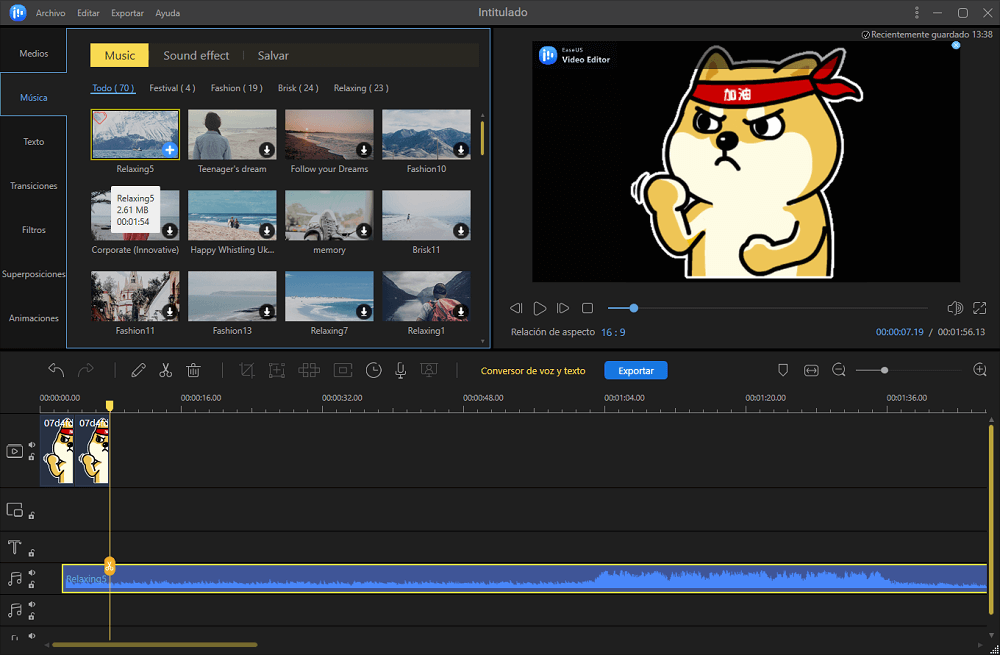This screenshot has width=1000, height=655.
Task: Mute the video track speaker toggle
Action: [31, 446]
